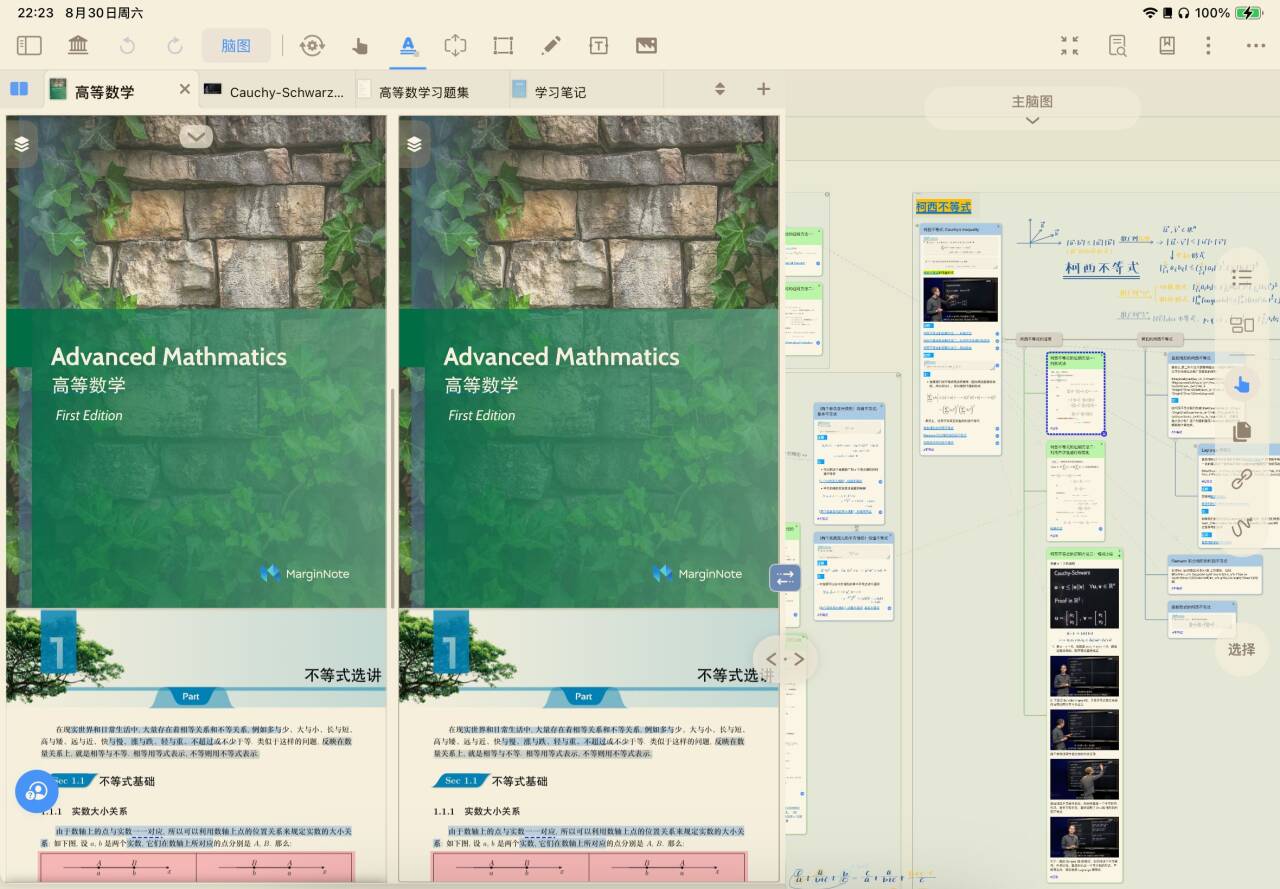Expand the chevron above left page

click(x=196, y=136)
